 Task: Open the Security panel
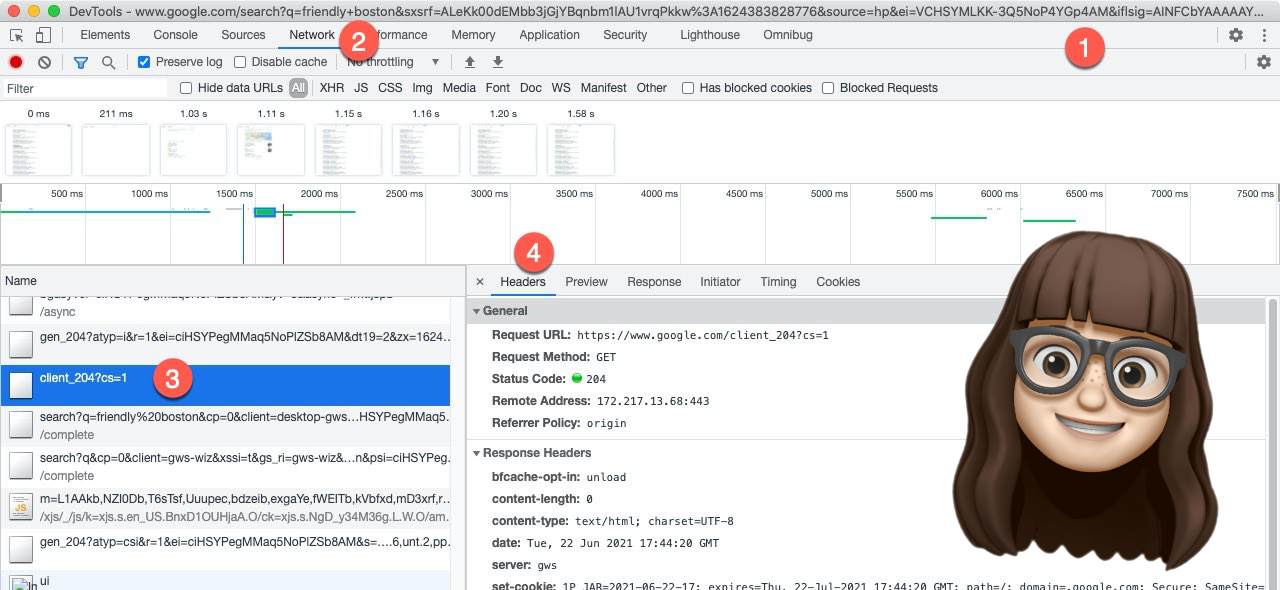tap(625, 35)
